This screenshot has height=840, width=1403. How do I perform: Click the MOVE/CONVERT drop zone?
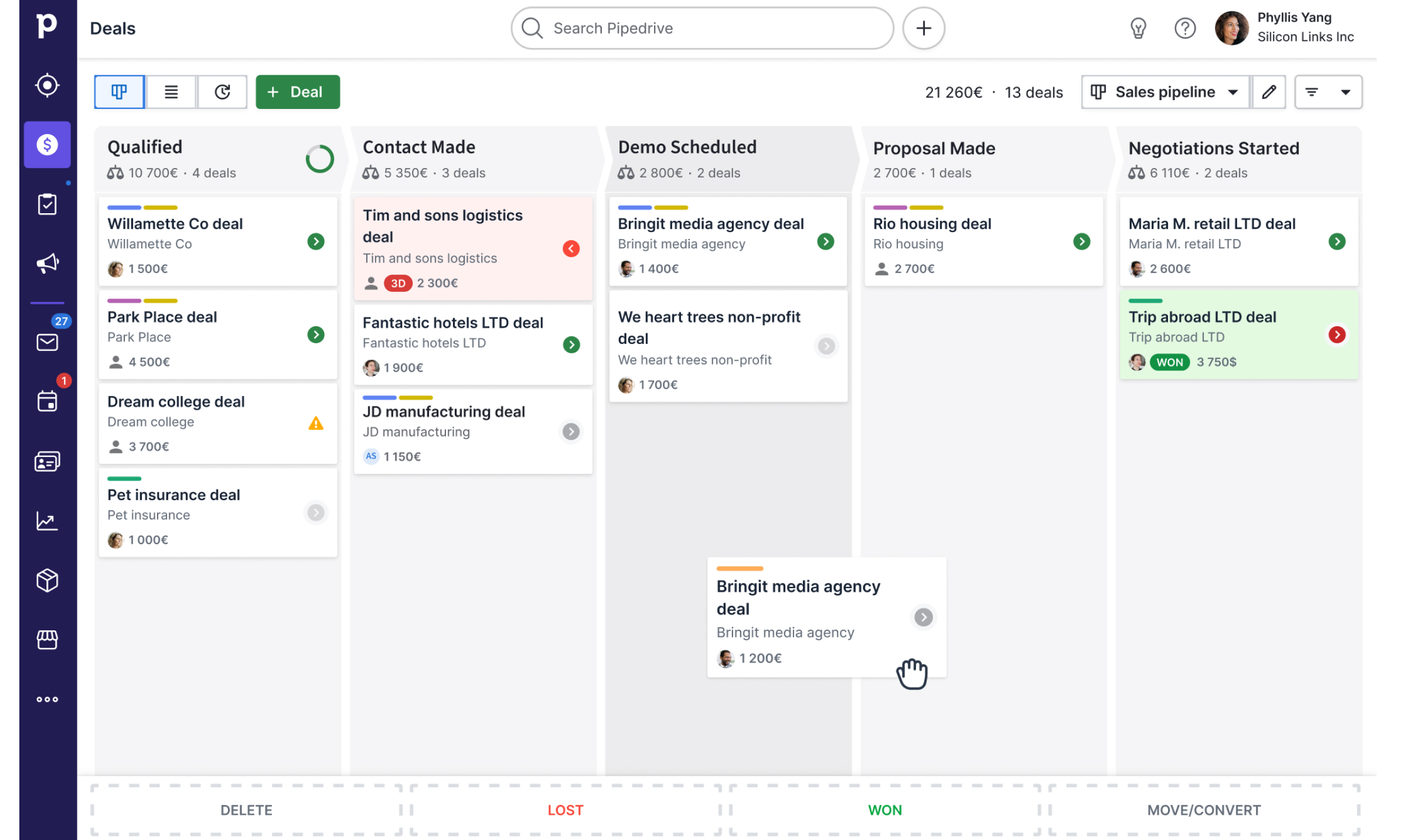click(x=1204, y=810)
